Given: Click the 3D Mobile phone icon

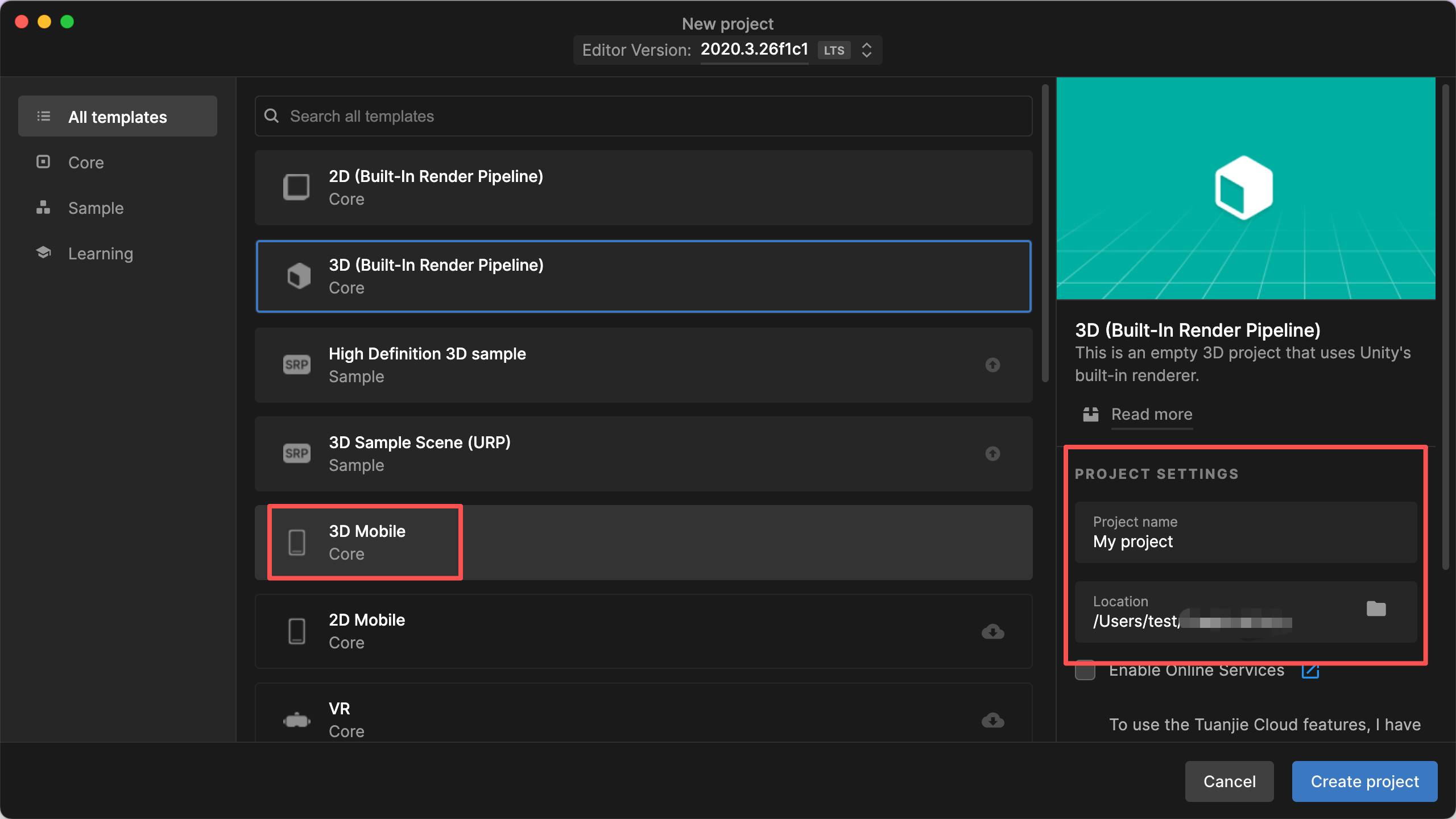Looking at the screenshot, I should point(296,542).
